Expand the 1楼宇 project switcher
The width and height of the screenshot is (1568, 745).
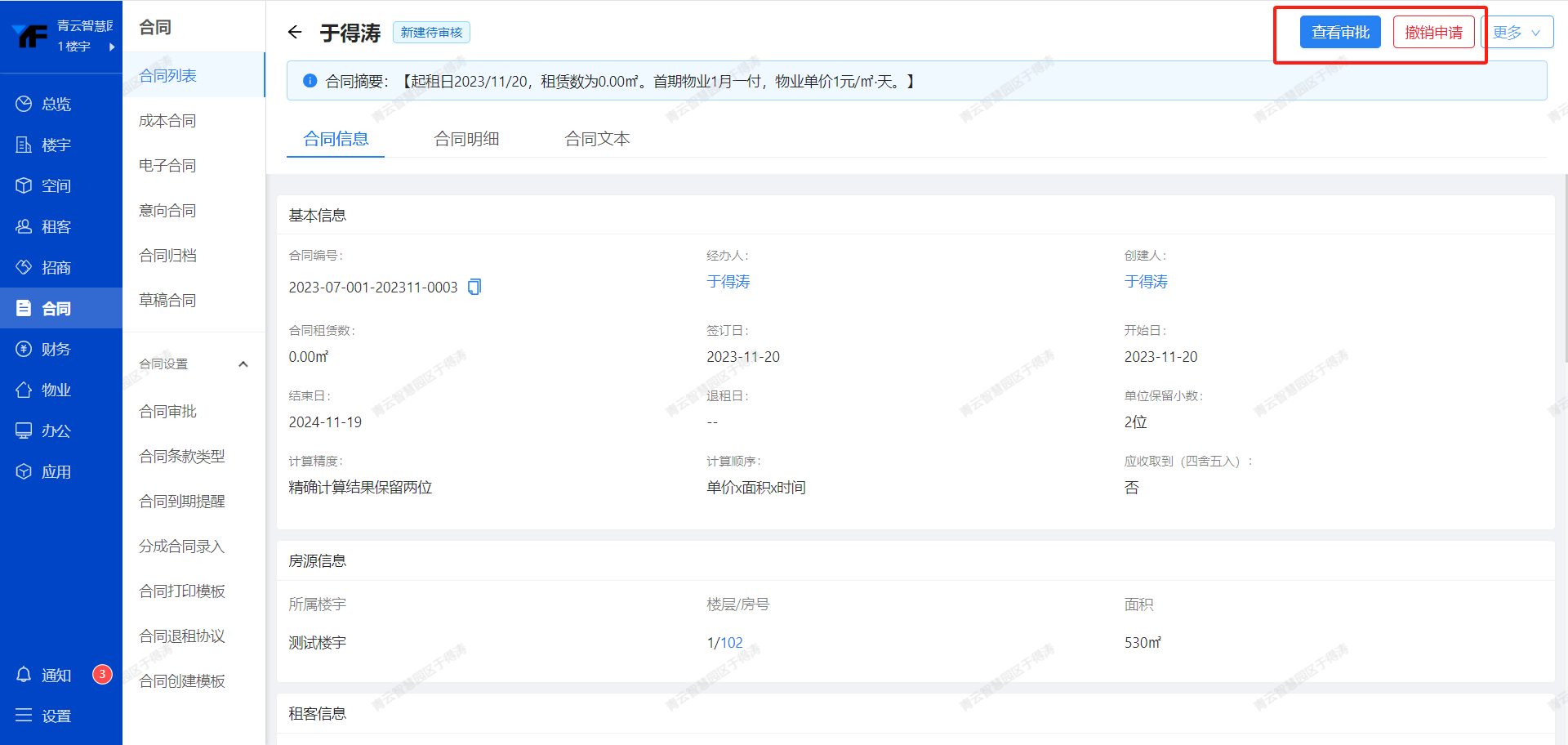click(x=111, y=47)
